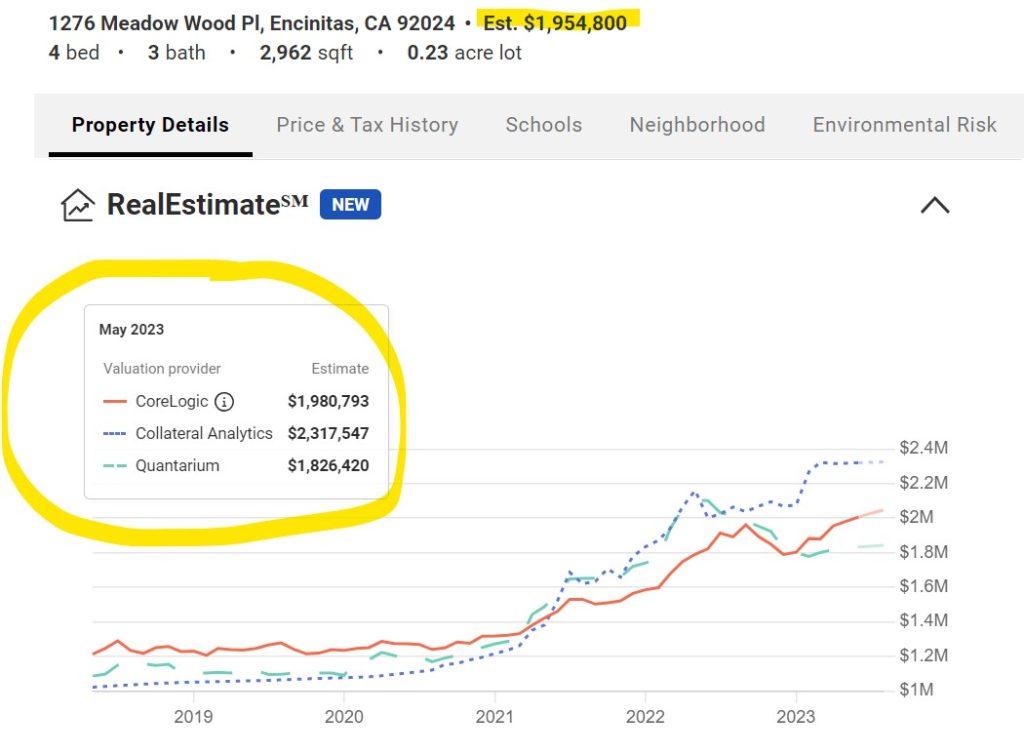Open the Environmental Risk tab
The image size is (1024, 754).
pos(904,125)
